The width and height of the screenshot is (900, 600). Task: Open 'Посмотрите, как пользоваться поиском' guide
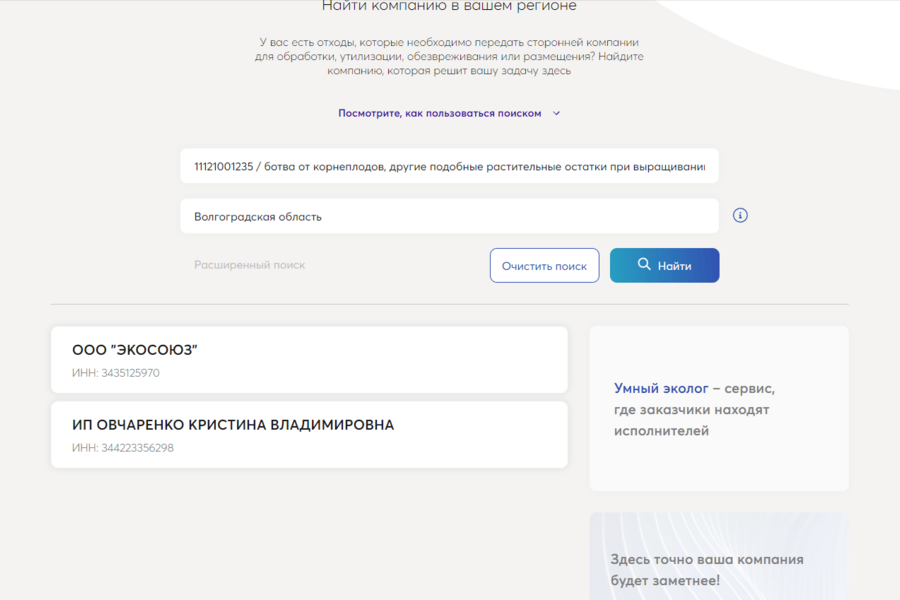[440, 114]
